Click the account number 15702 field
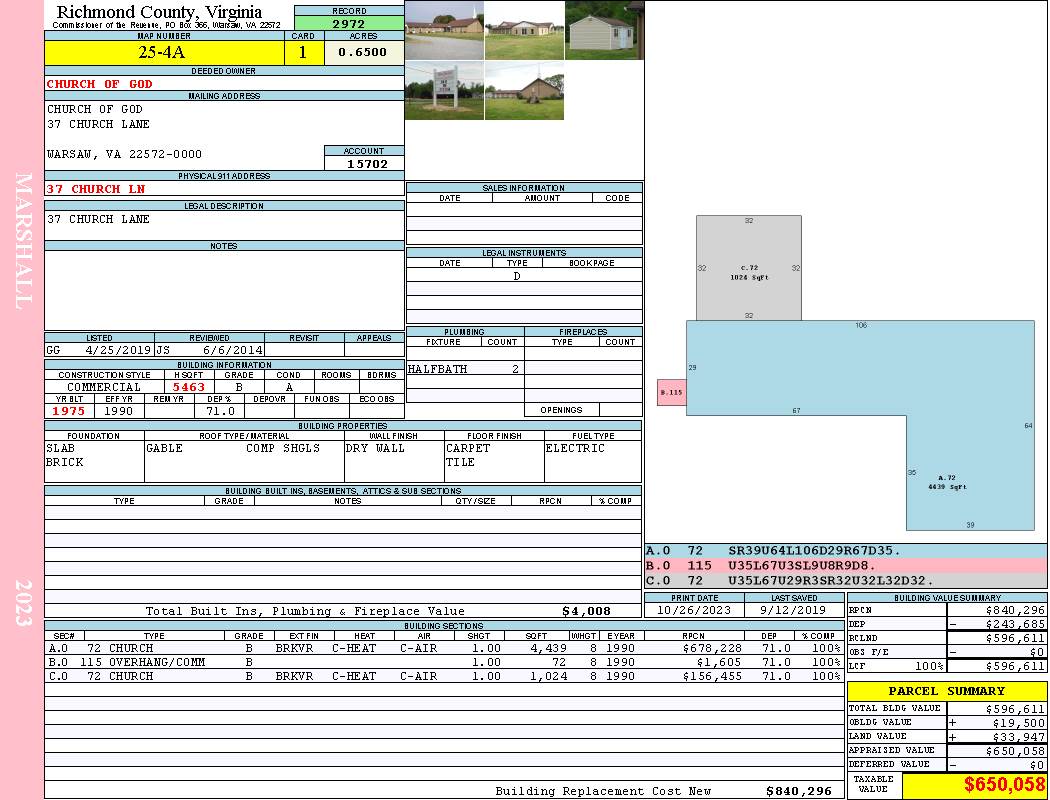The width and height of the screenshot is (1050, 800). (365, 163)
